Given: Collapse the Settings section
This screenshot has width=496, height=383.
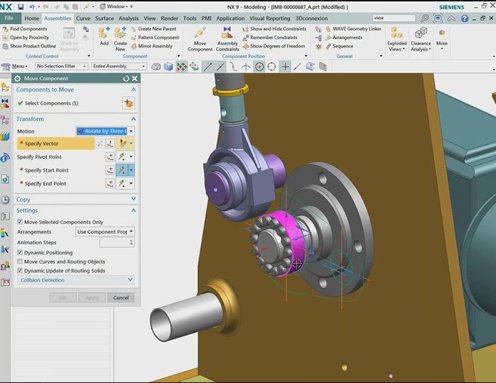Looking at the screenshot, I should [x=133, y=210].
